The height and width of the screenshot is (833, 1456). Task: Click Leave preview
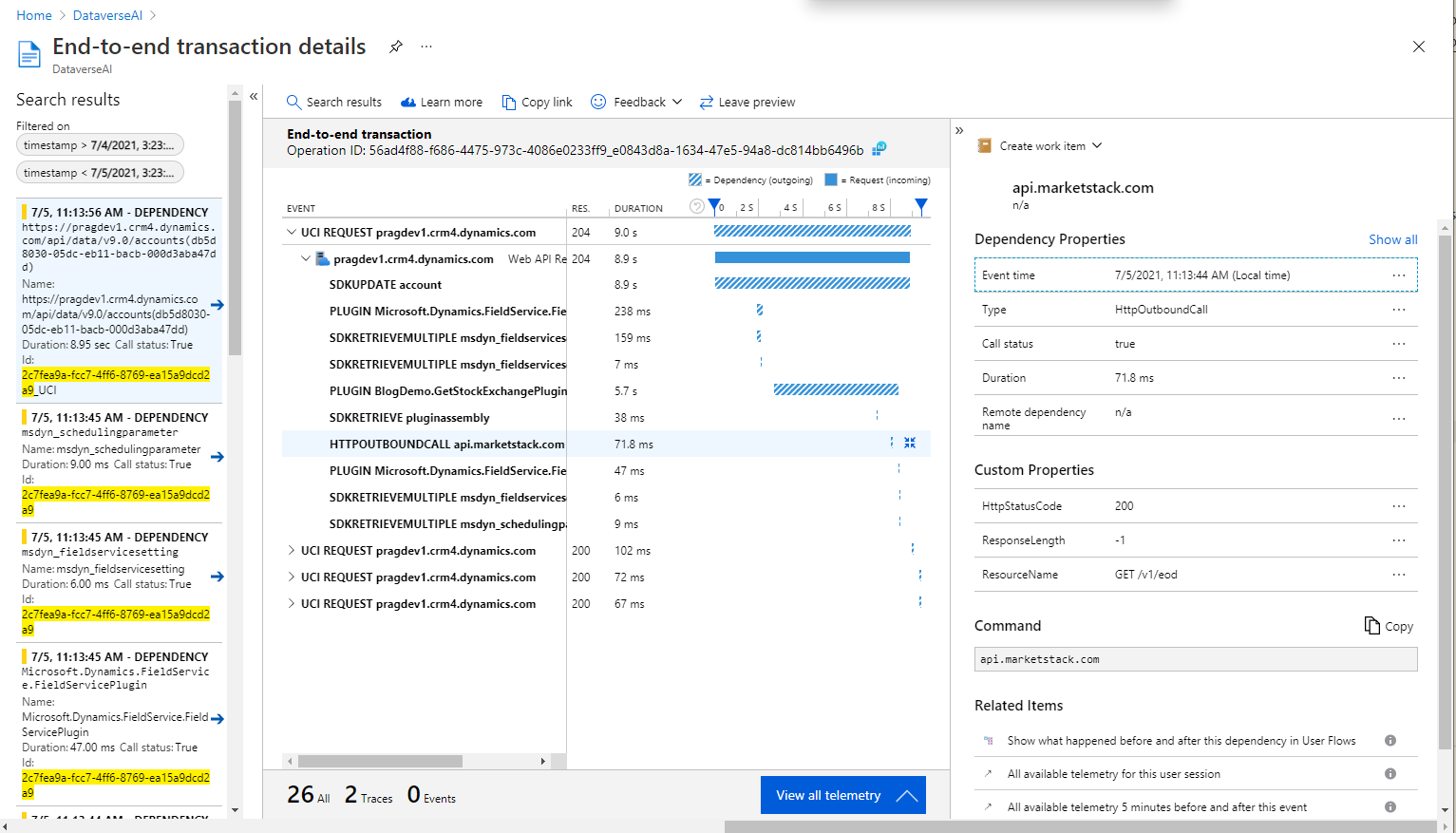pyautogui.click(x=747, y=102)
